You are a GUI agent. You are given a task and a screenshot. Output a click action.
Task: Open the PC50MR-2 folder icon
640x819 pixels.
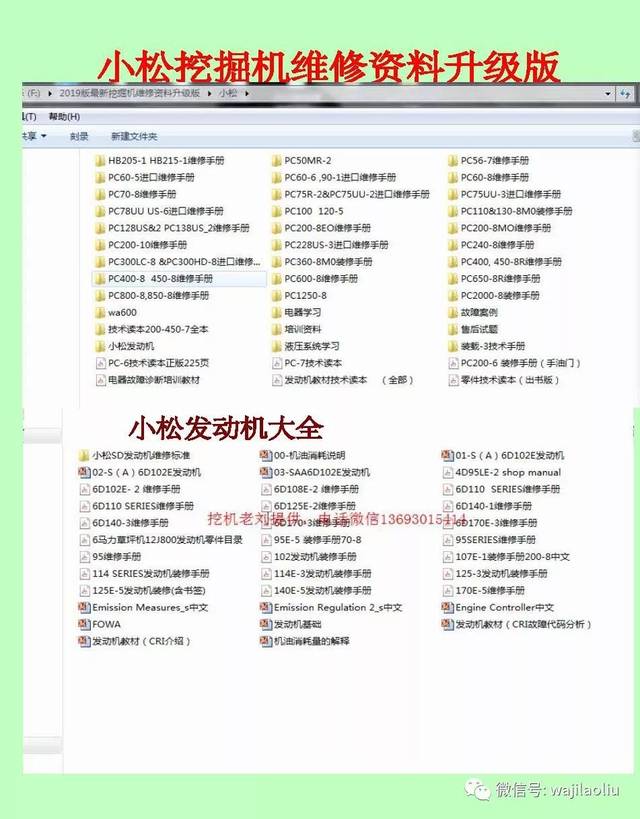tap(276, 160)
